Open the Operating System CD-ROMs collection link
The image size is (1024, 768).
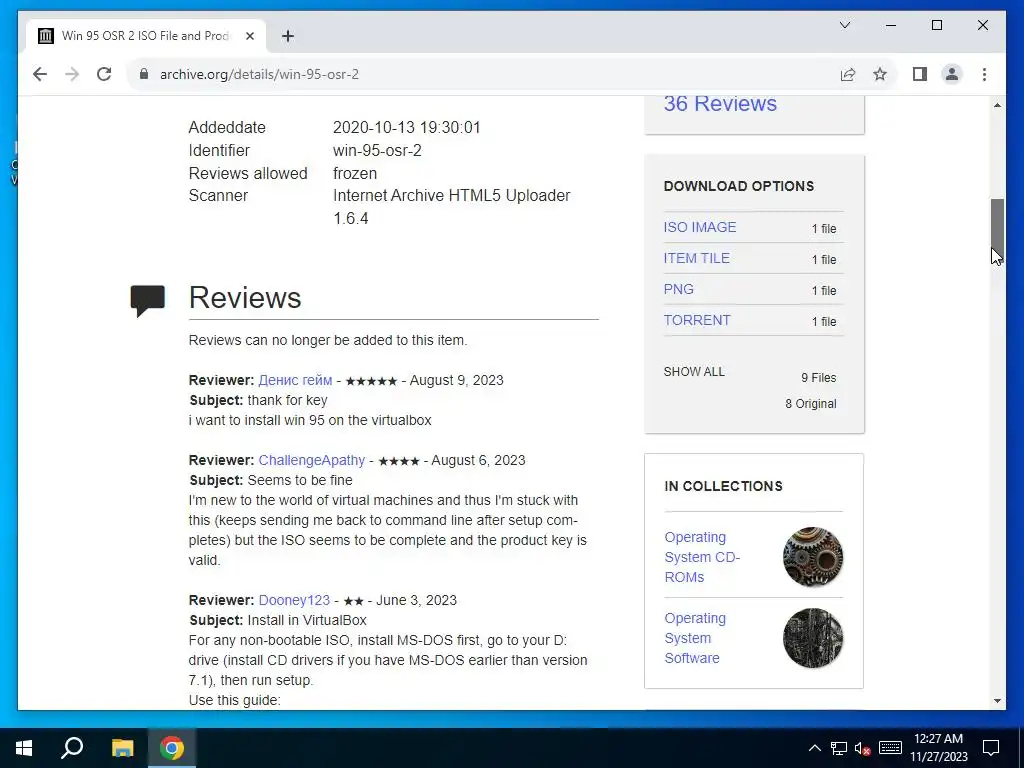702,557
